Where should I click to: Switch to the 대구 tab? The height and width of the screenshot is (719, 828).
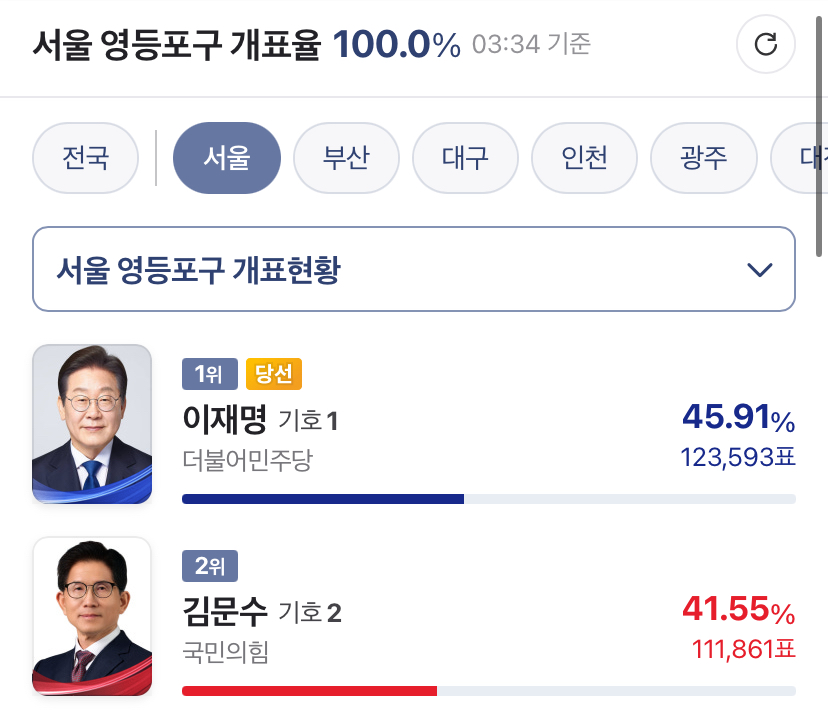[x=465, y=158]
